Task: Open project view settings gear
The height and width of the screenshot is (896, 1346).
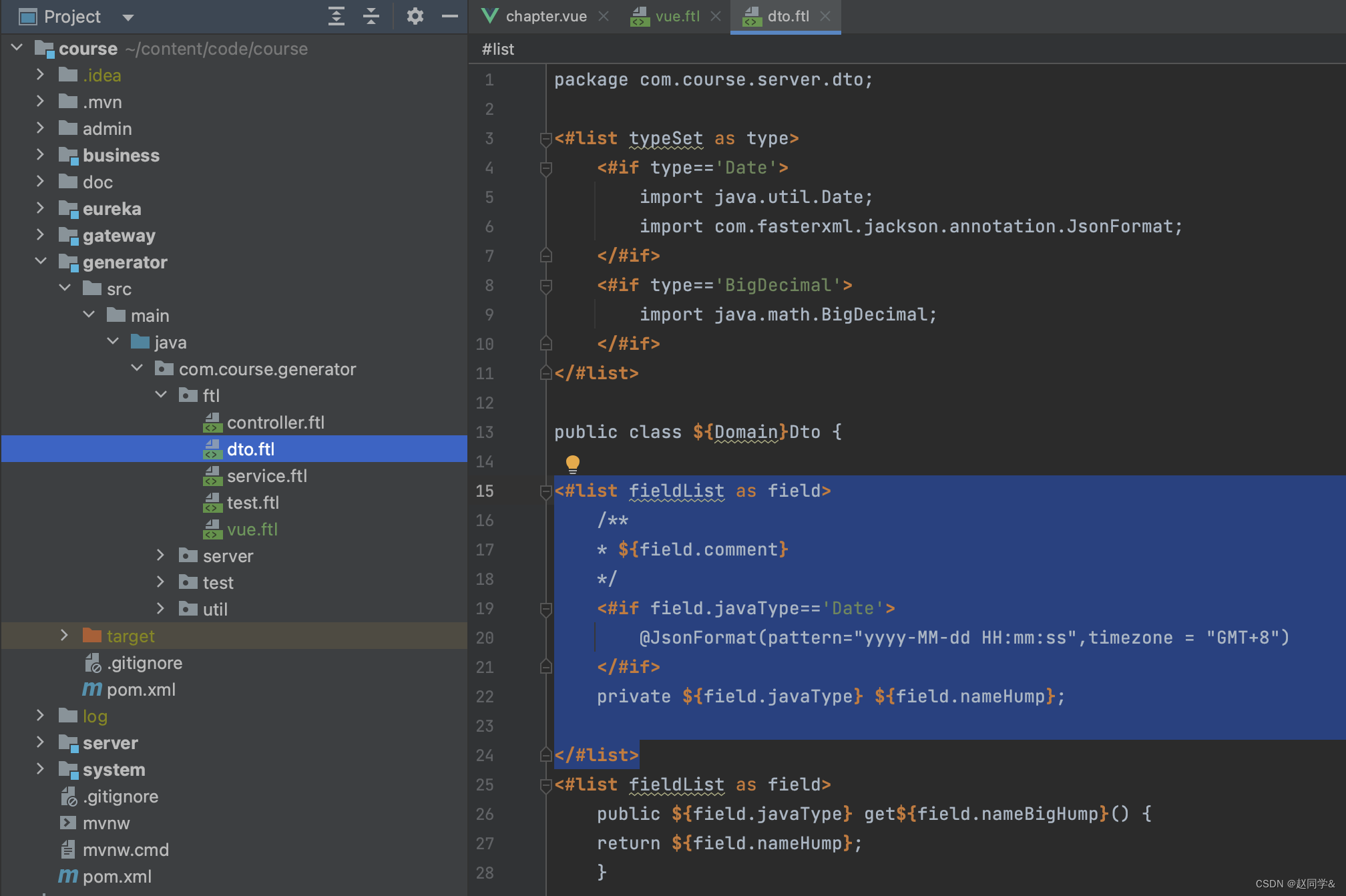Action: (x=415, y=16)
